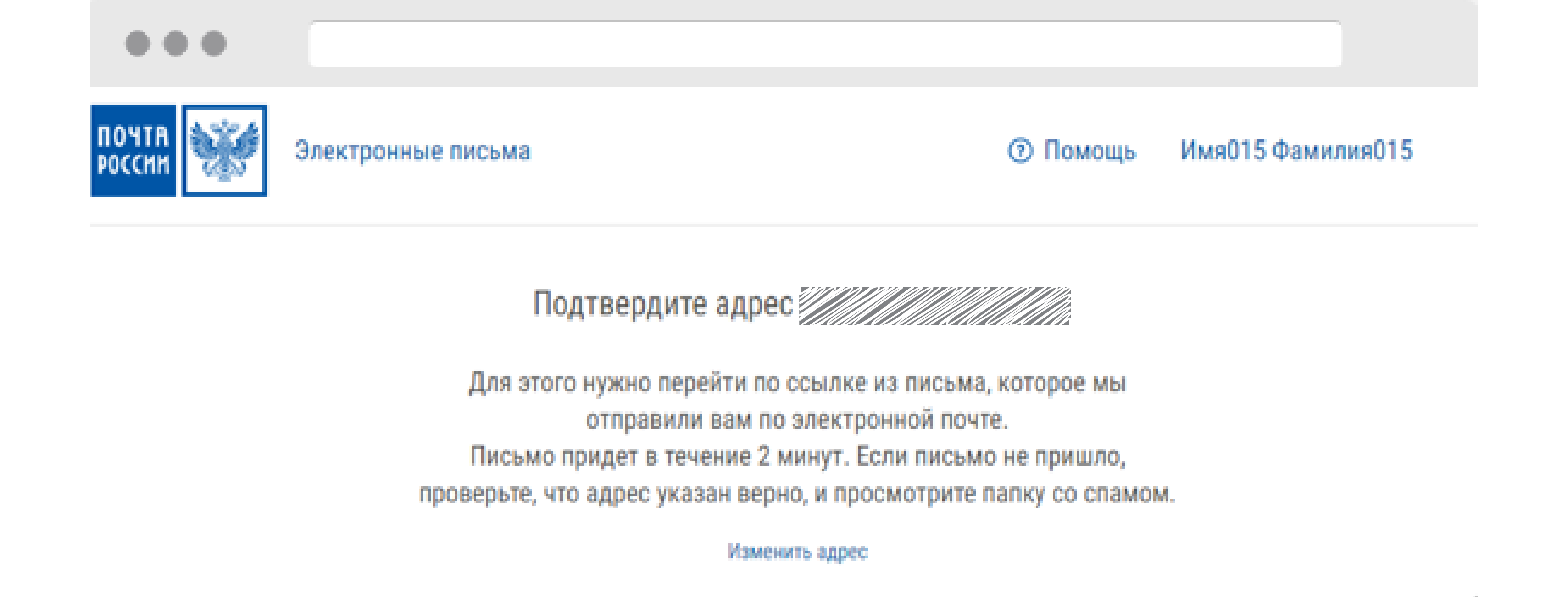Viewport: 1568px width, 597px height.
Task: Click the first gray window dot
Action: [138, 43]
